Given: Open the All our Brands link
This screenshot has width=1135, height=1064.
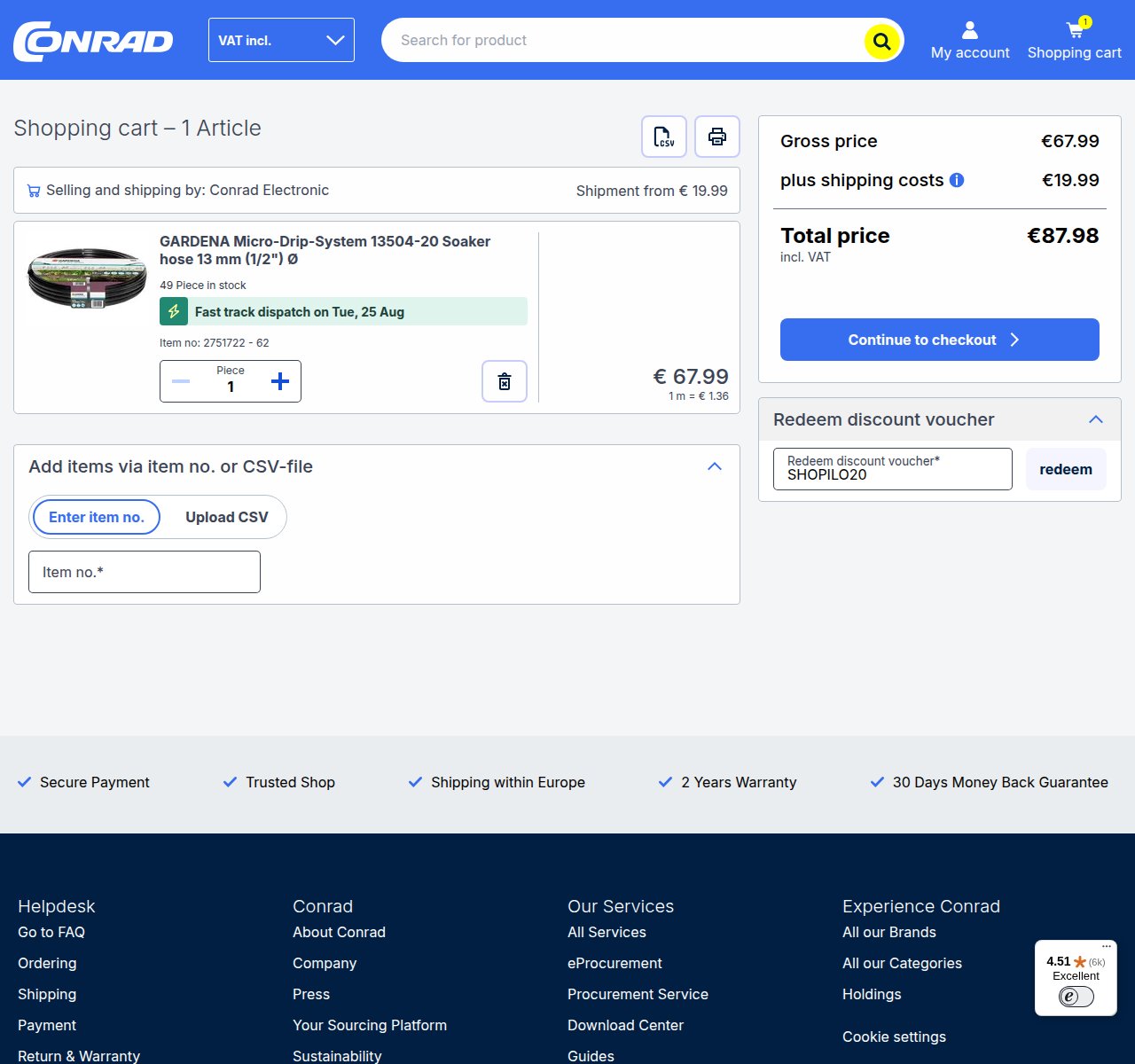Looking at the screenshot, I should (x=889, y=932).
